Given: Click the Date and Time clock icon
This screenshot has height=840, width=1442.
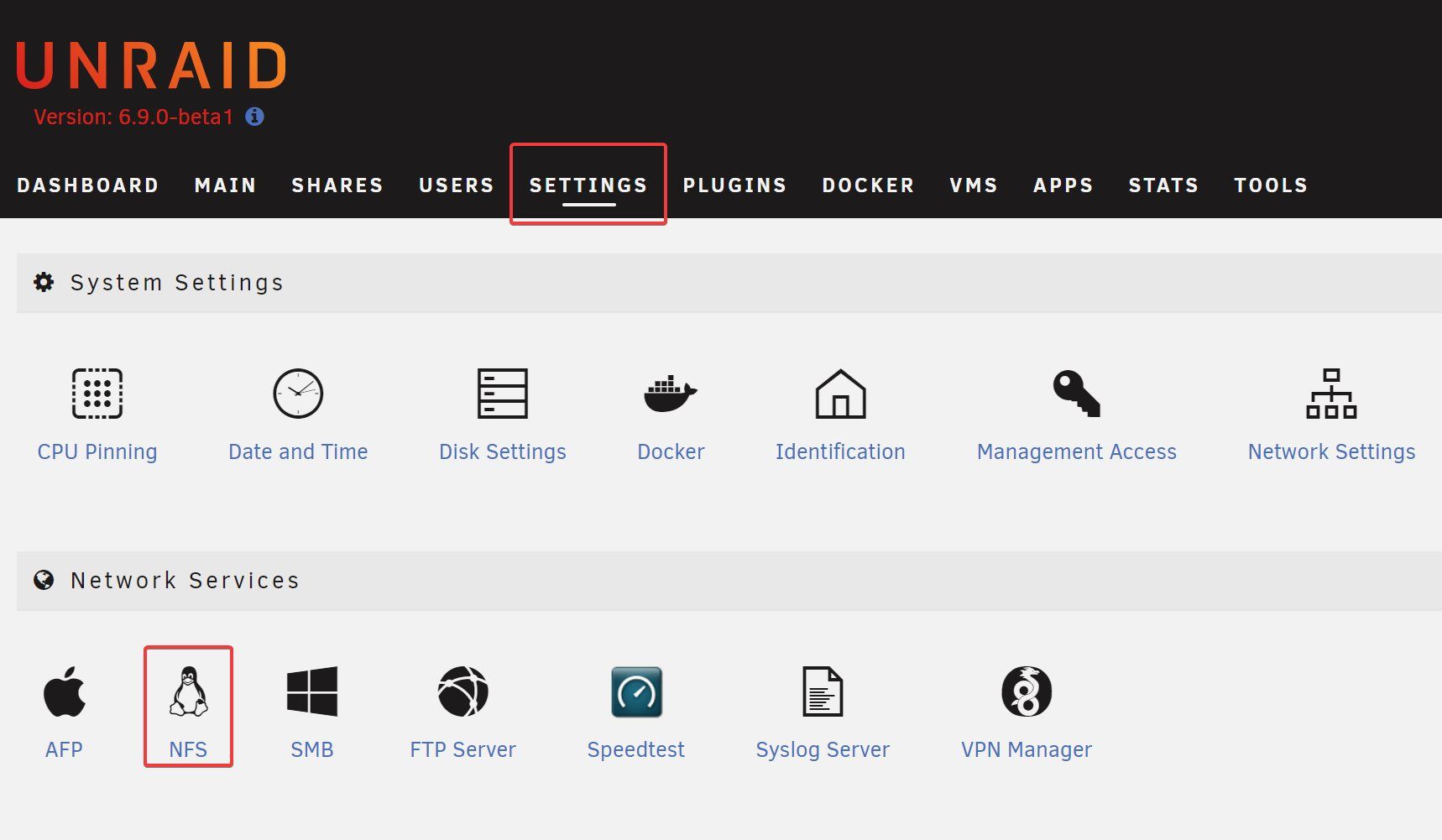Looking at the screenshot, I should click(x=298, y=393).
